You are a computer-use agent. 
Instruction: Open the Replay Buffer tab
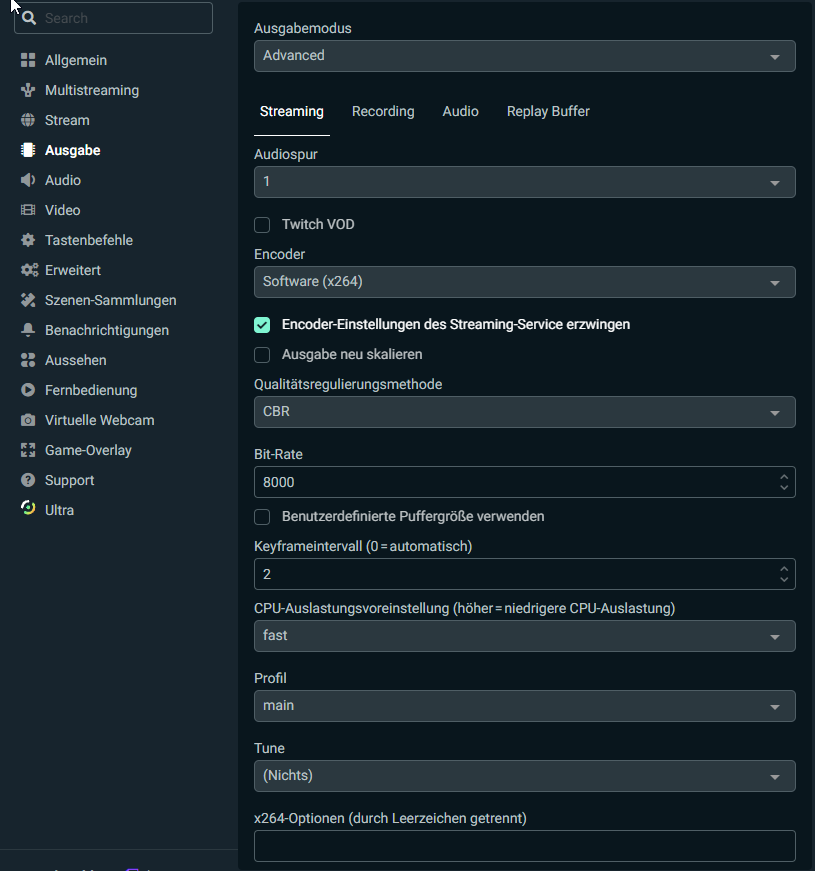click(548, 112)
